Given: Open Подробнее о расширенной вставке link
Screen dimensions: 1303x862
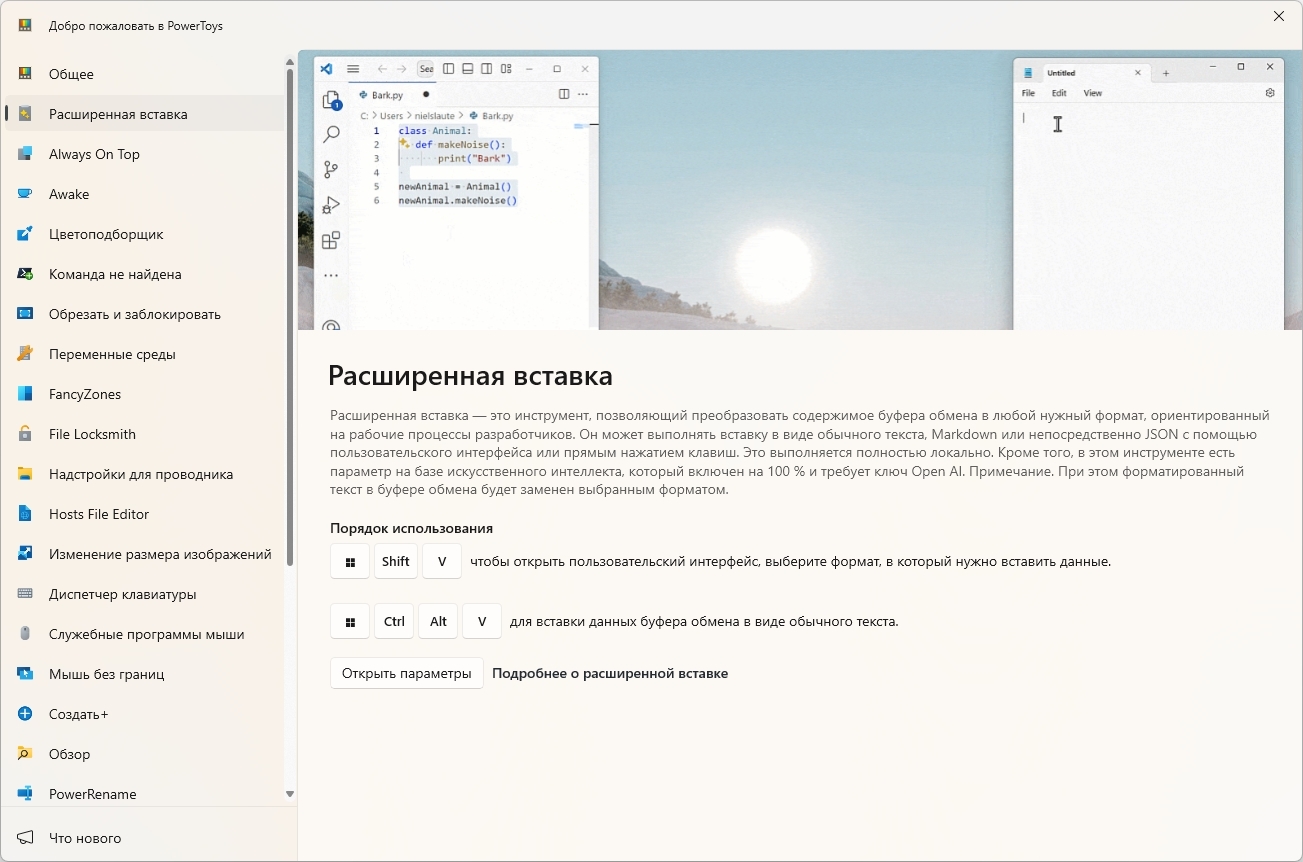Looking at the screenshot, I should tap(610, 673).
